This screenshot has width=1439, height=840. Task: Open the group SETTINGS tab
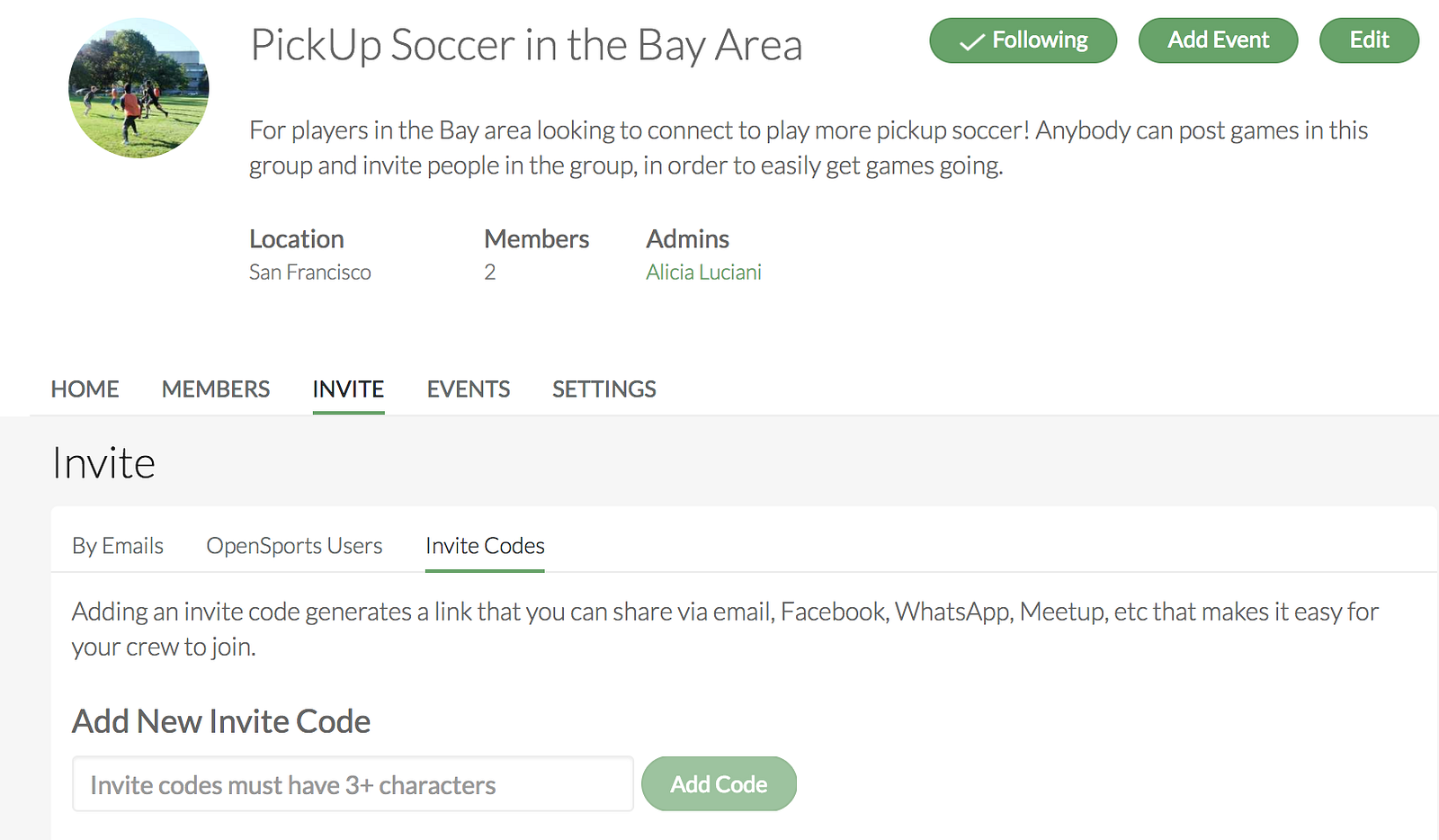(x=603, y=389)
